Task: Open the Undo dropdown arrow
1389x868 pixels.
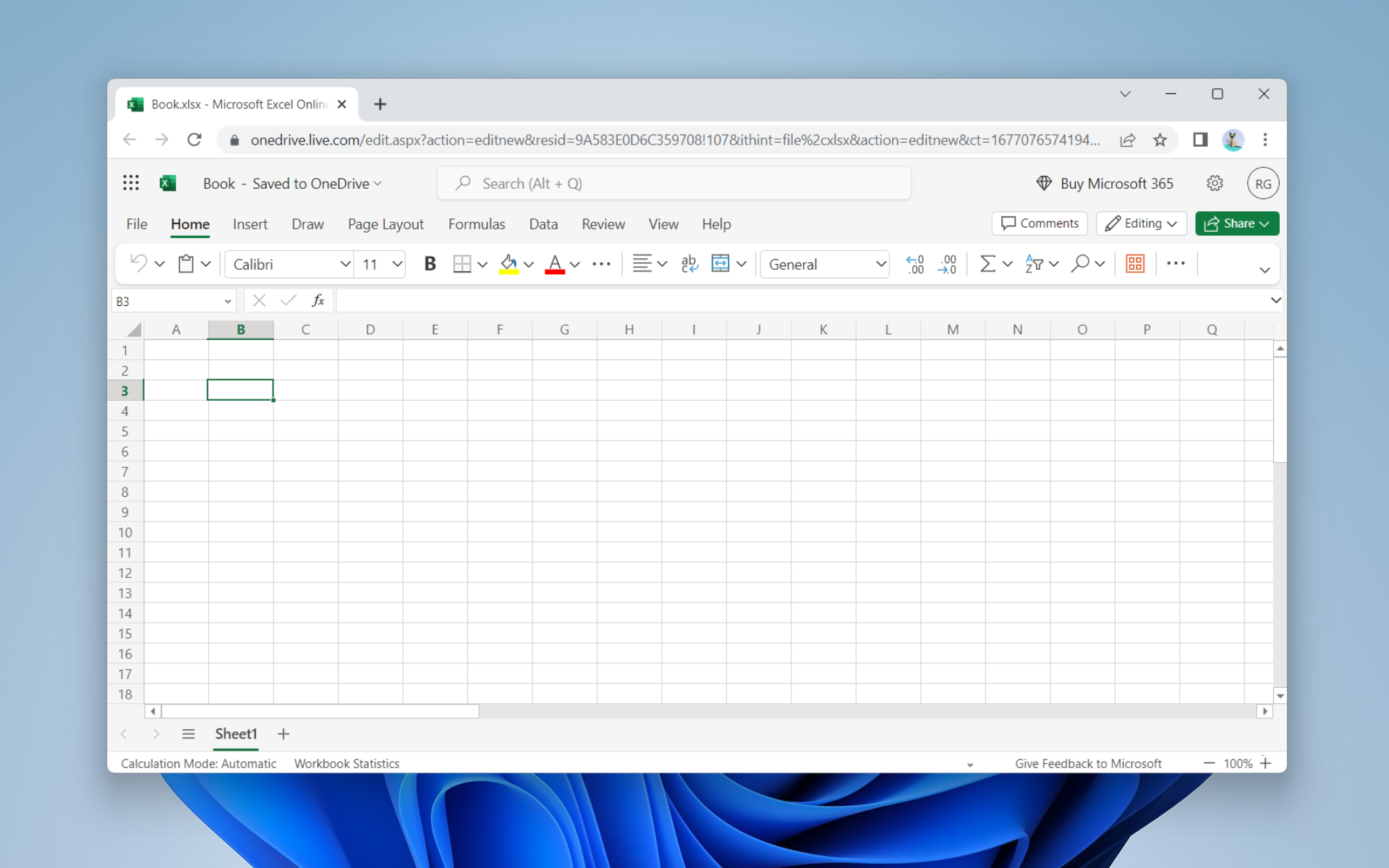Action: [x=160, y=264]
